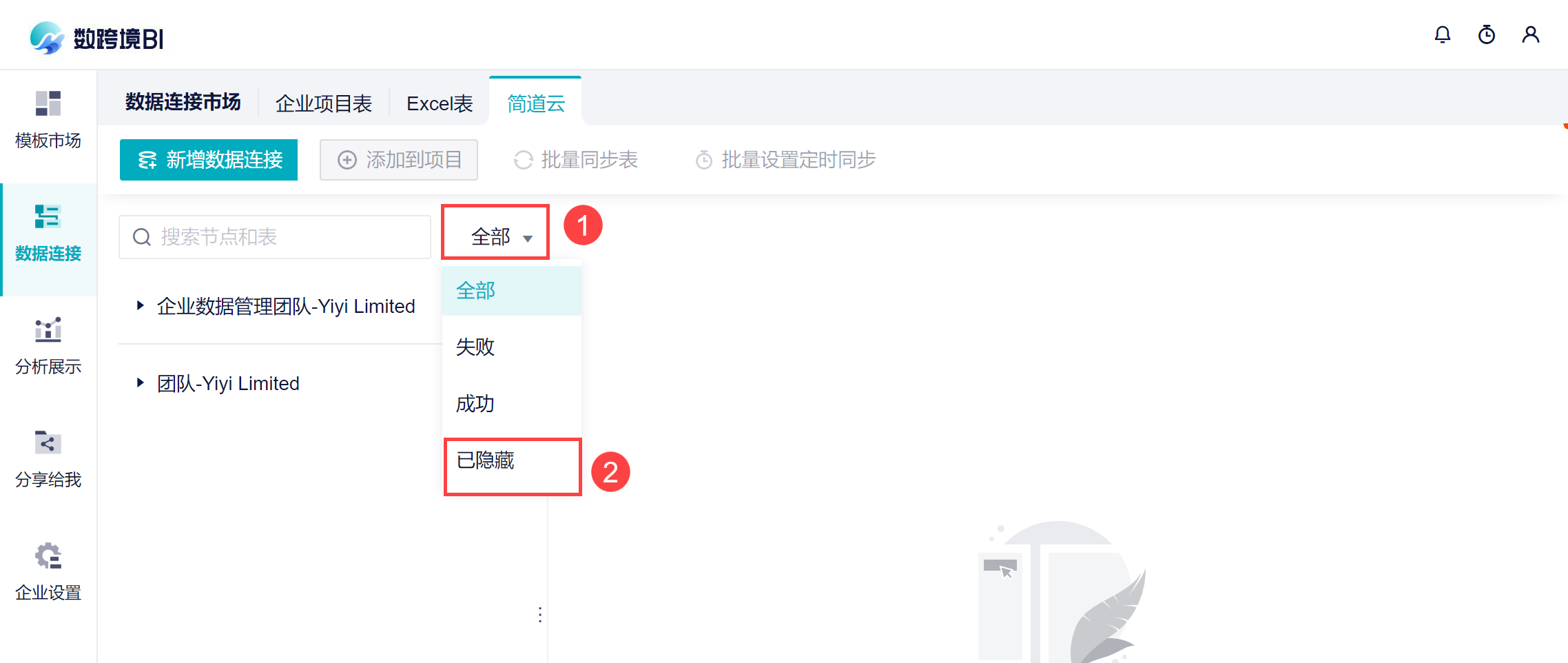Go to 分析展示 in the sidebar

pos(48,346)
